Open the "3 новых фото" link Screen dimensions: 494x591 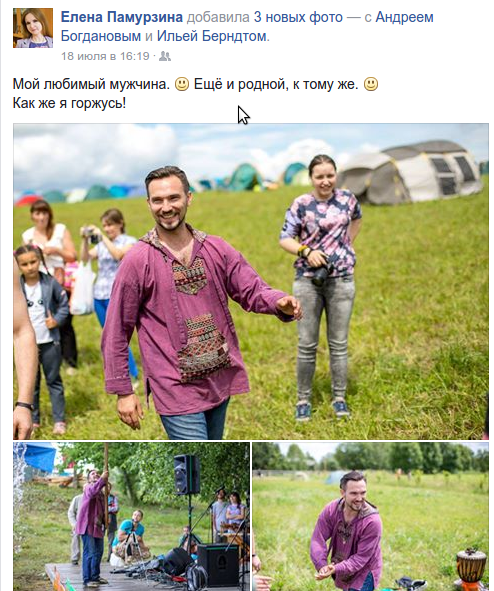click(x=298, y=17)
